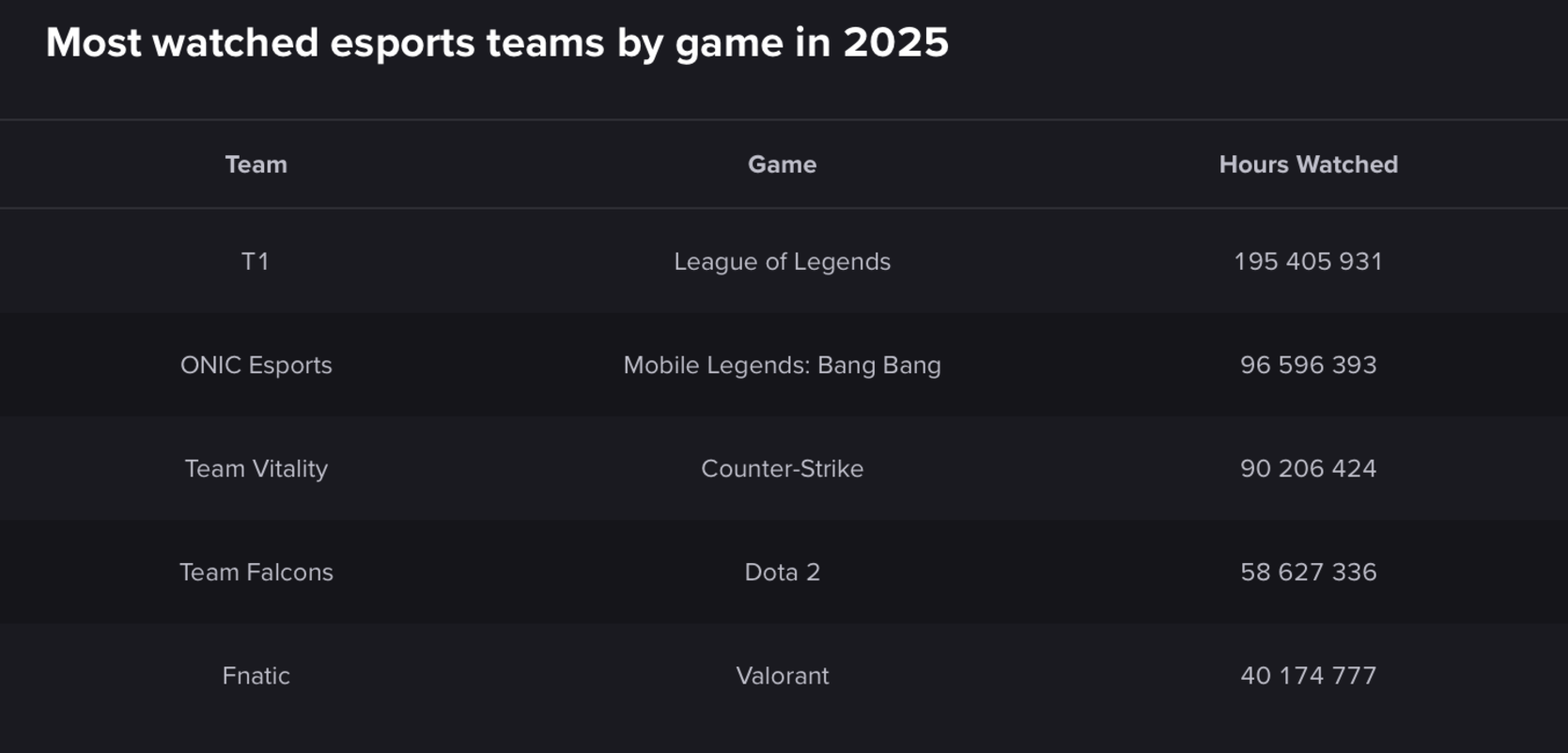Click the Team Falcons team name
This screenshot has height=753, width=1568.
point(256,572)
